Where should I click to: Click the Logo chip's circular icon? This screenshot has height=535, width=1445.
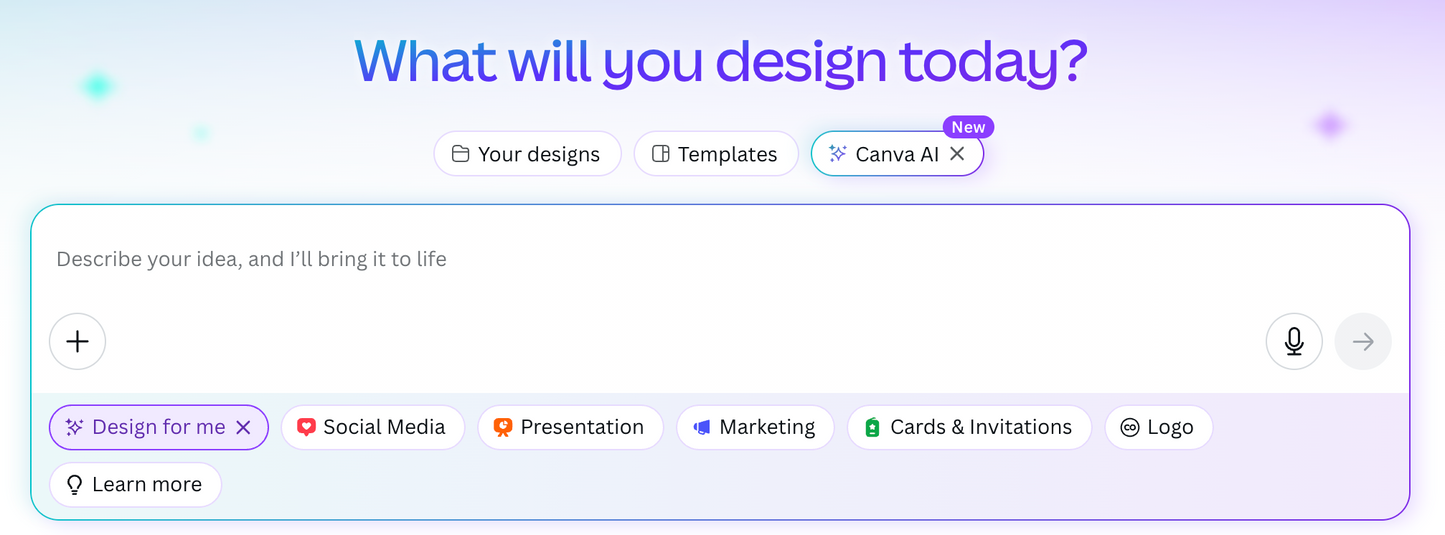1130,427
